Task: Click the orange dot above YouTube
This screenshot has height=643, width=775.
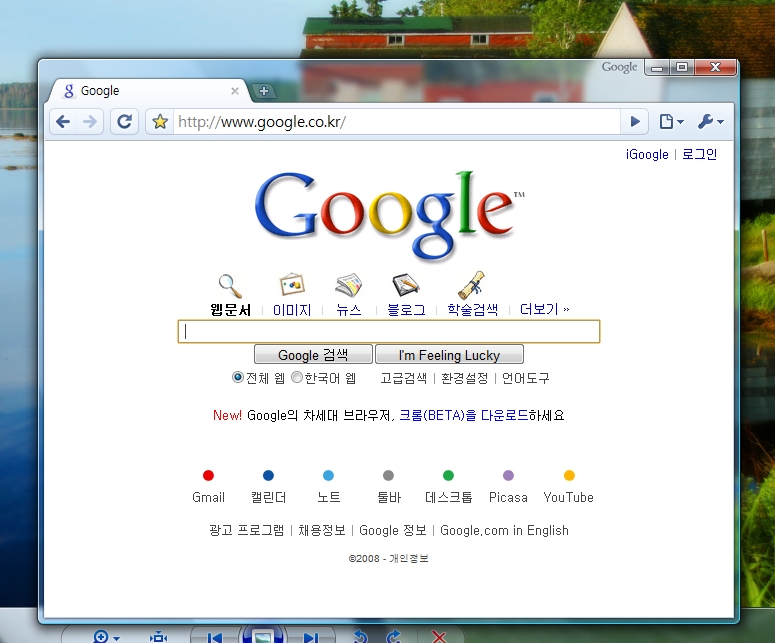Action: coord(569,475)
